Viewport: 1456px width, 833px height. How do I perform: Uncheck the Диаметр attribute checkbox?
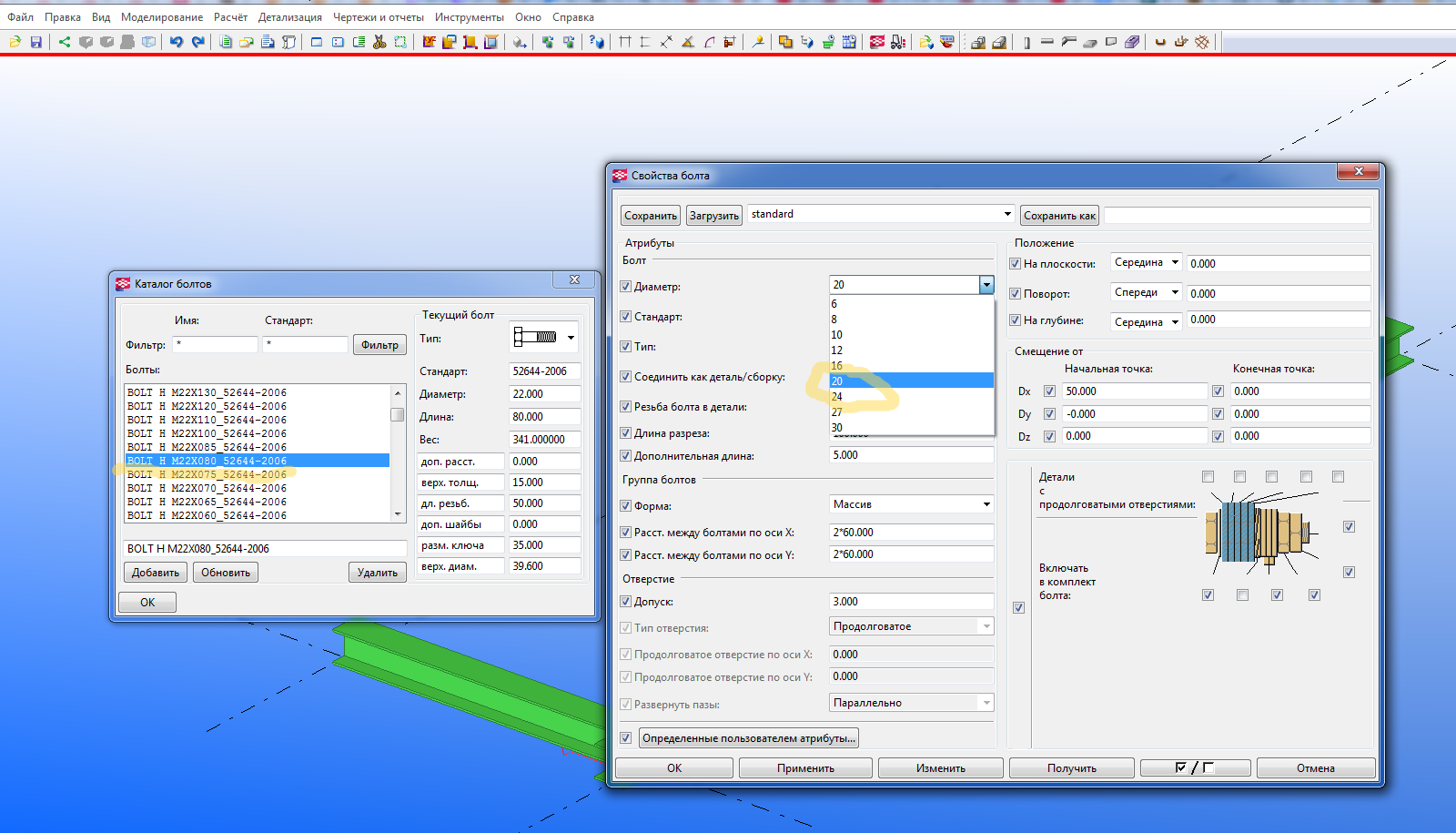pos(625,286)
